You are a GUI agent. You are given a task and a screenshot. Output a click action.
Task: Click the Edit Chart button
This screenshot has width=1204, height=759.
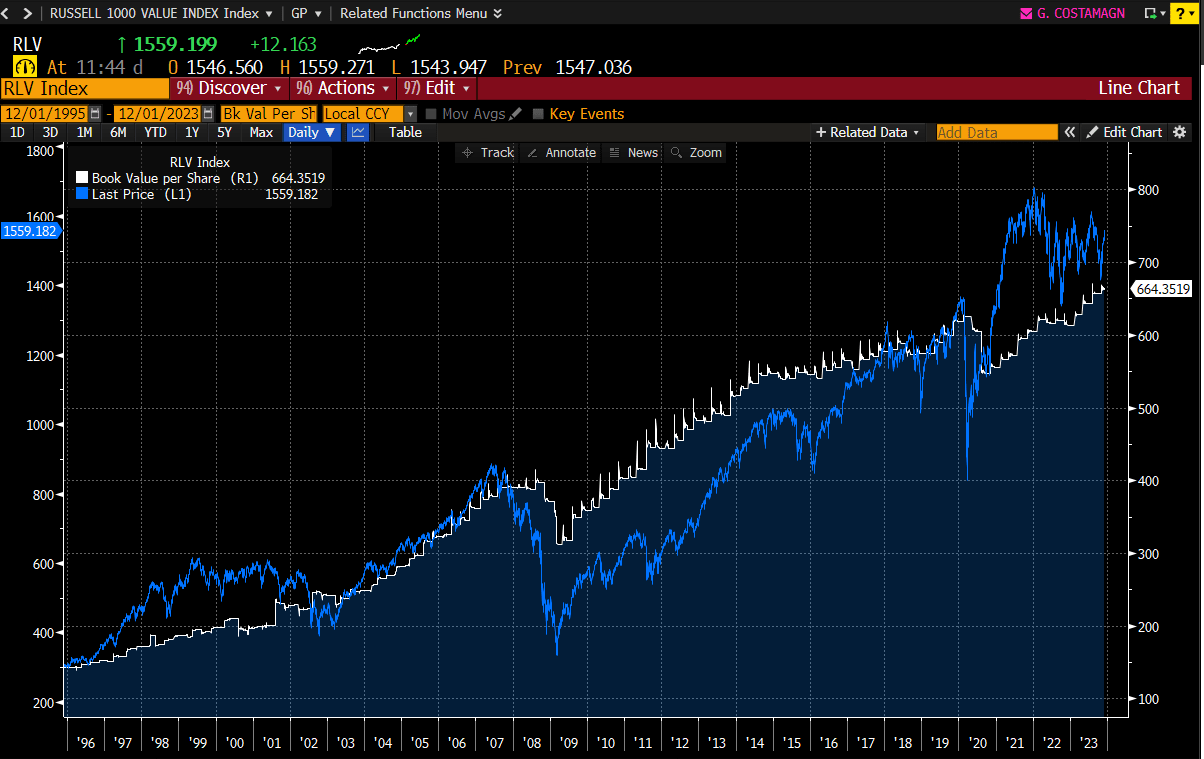(1125, 132)
